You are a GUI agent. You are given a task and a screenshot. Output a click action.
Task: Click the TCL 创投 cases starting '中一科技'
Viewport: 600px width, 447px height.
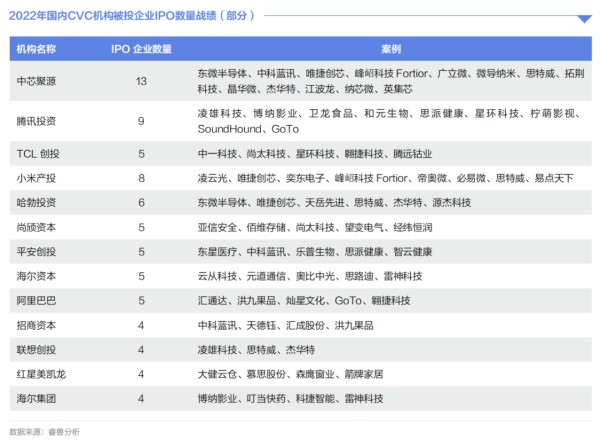pos(315,154)
